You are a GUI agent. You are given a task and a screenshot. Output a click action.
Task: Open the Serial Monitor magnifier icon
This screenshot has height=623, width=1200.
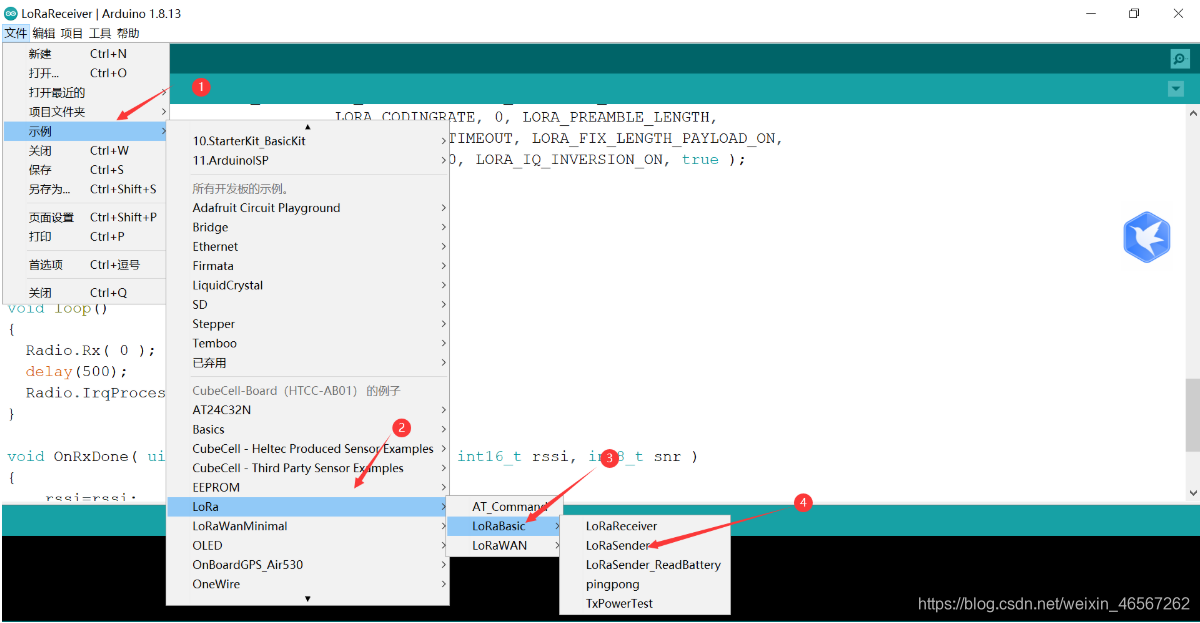1180,59
